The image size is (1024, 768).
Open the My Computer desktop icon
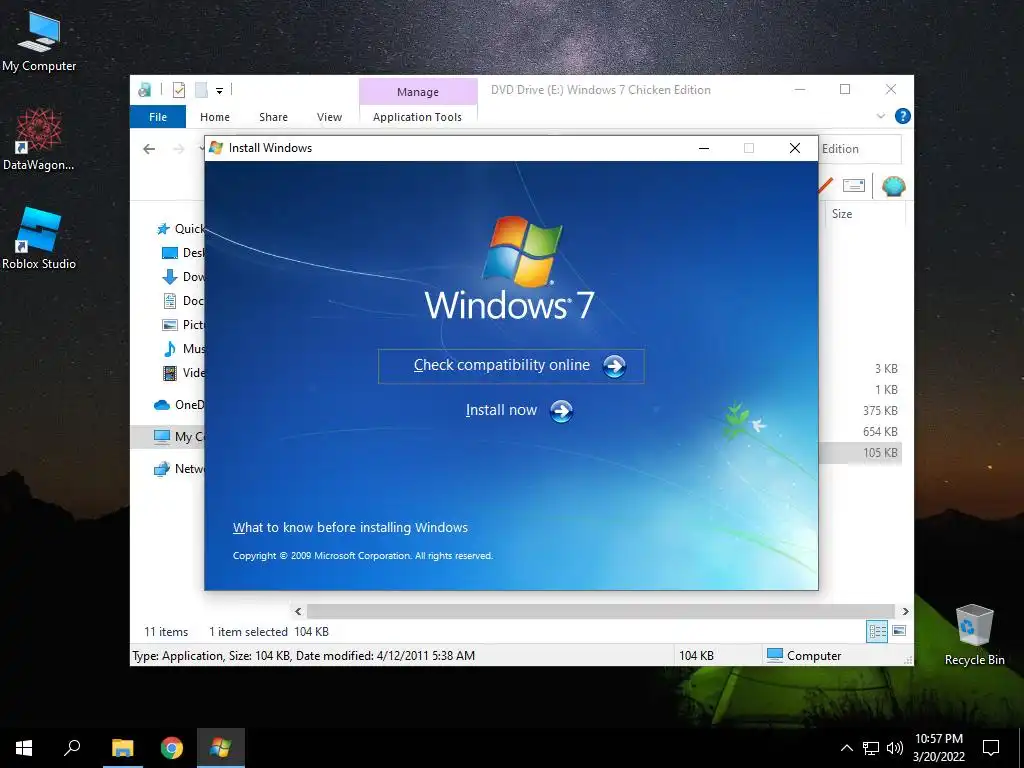pyautogui.click(x=39, y=41)
